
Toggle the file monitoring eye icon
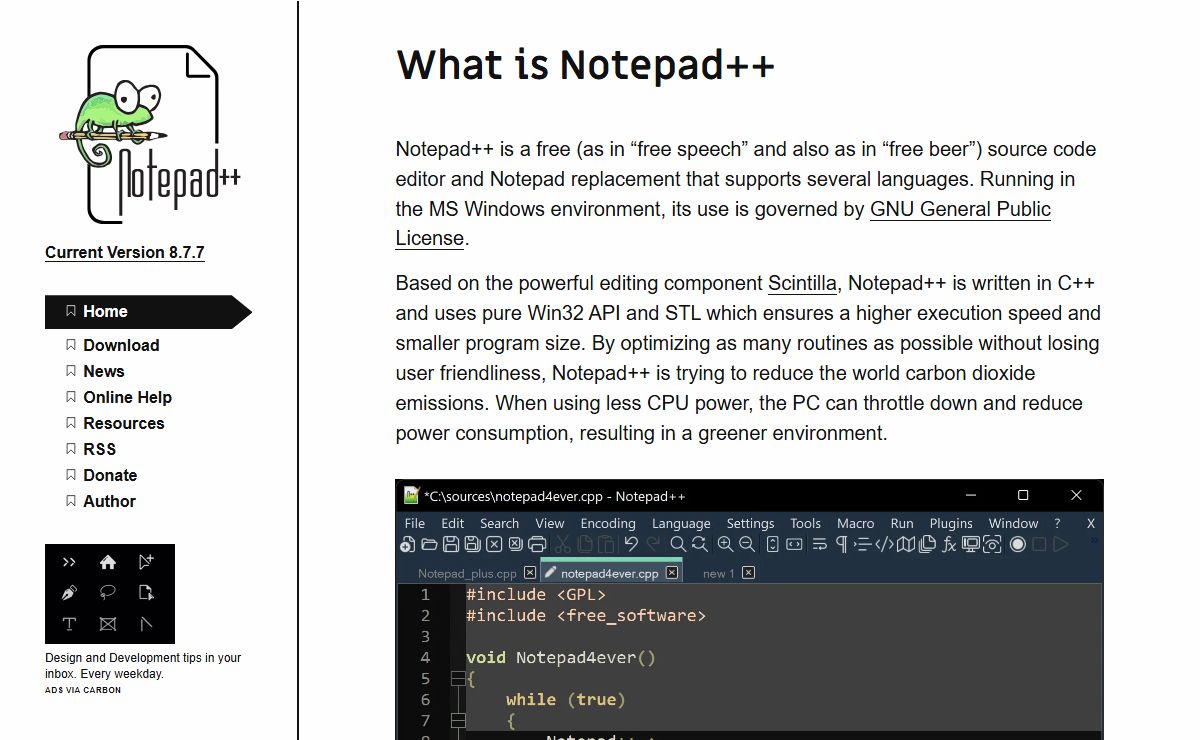click(992, 545)
